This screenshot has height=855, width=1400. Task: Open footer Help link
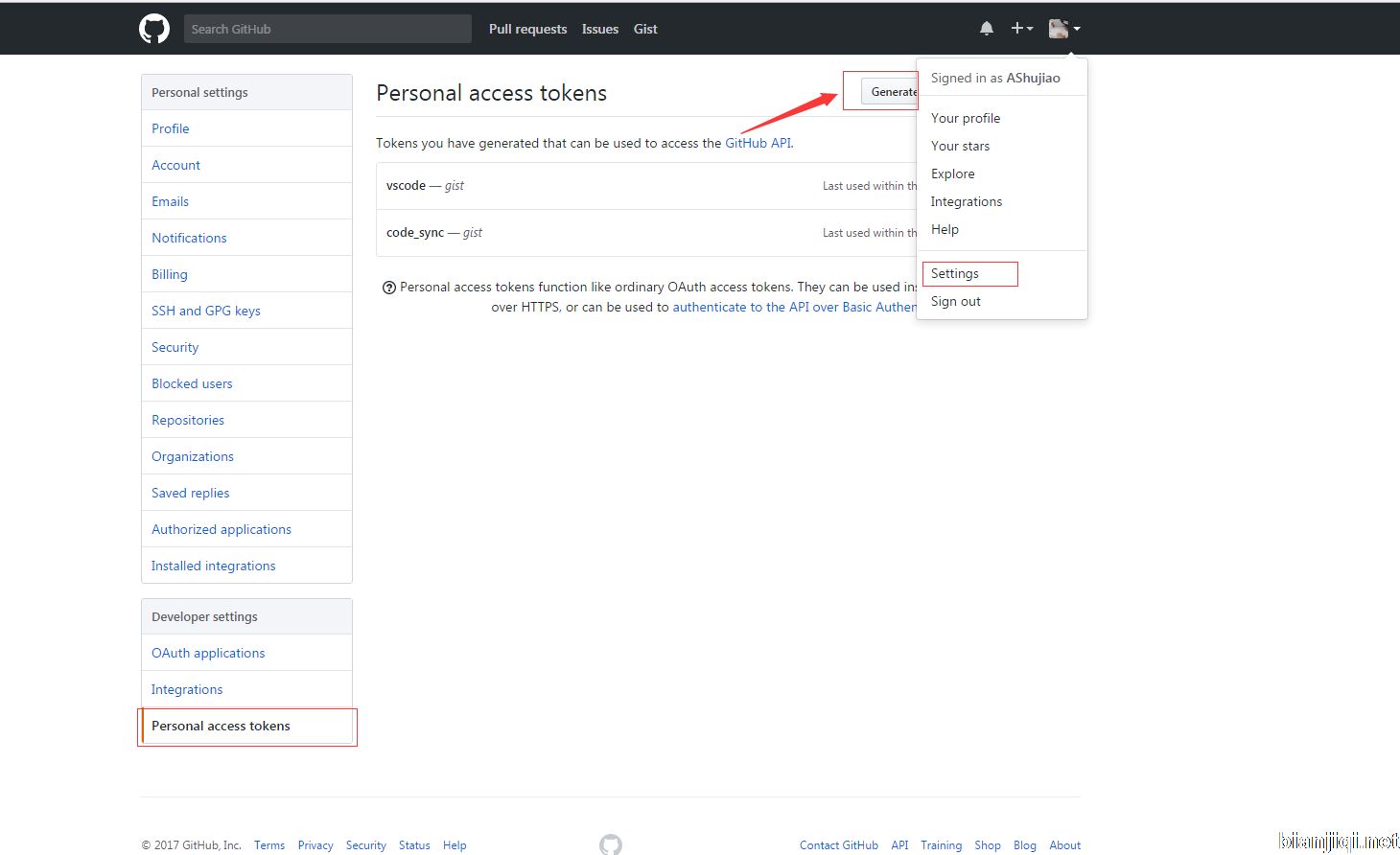point(455,845)
